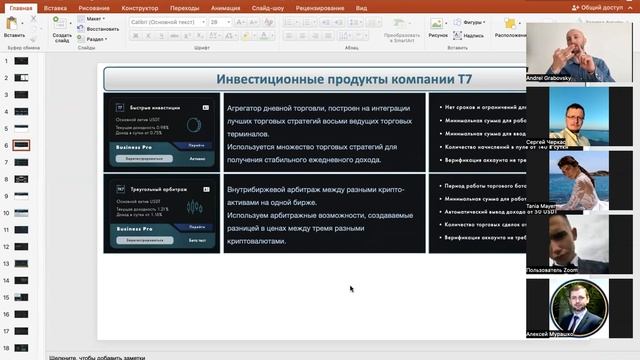
Task: Toggle strikethrough formatting
Action: click(174, 36)
